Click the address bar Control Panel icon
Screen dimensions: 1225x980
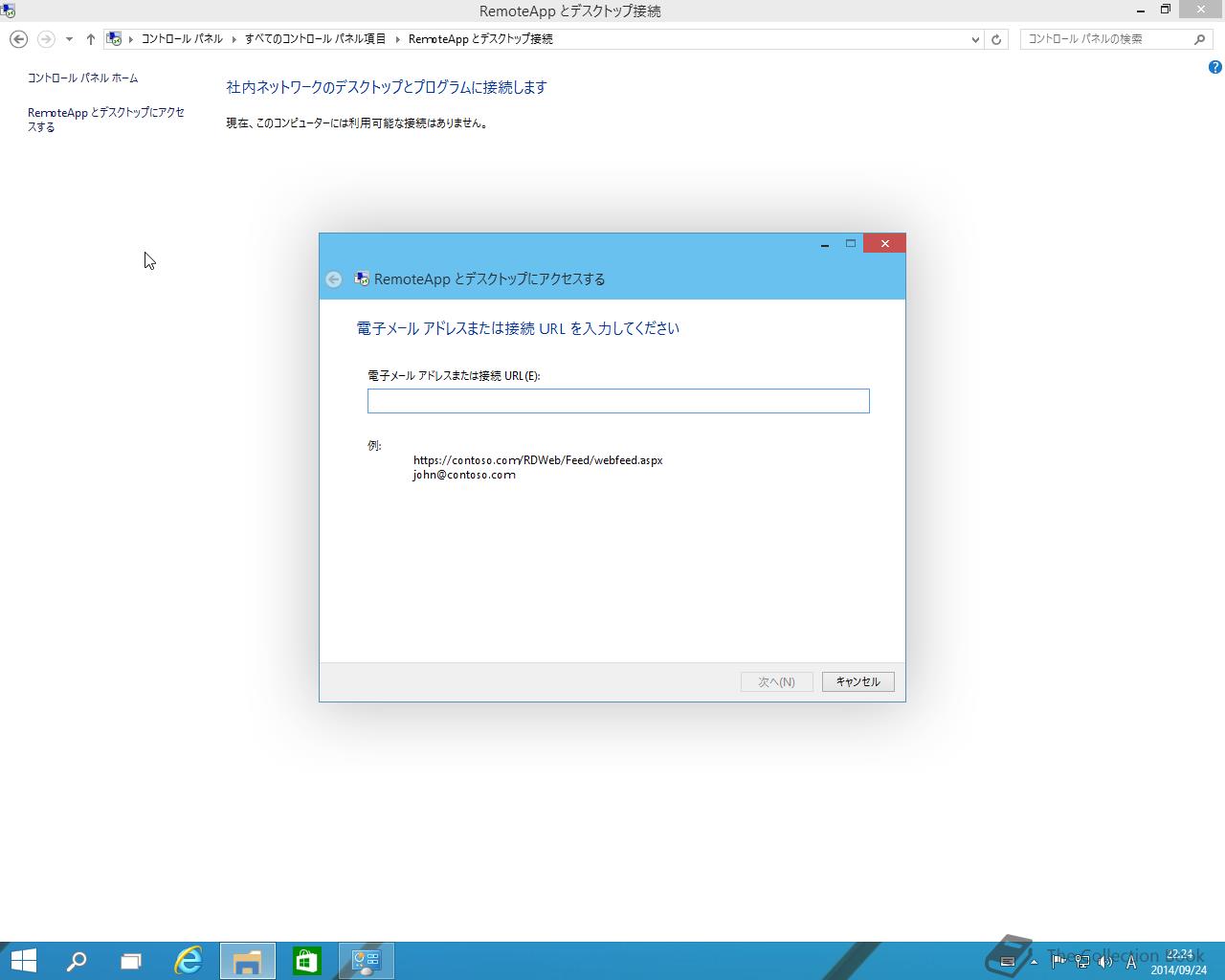coord(114,39)
